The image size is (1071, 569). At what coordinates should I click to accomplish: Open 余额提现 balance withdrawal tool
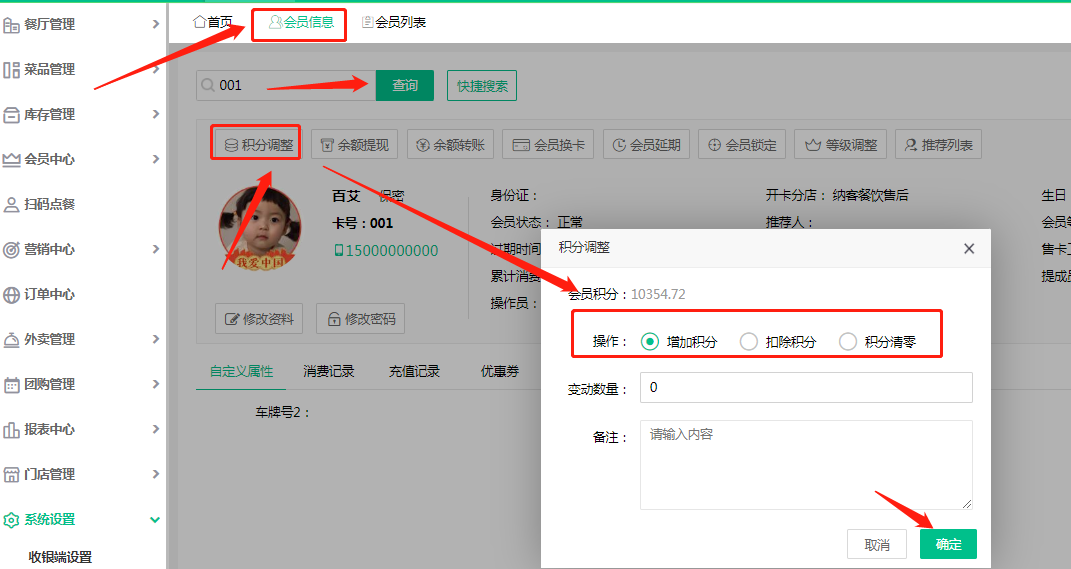click(x=355, y=144)
